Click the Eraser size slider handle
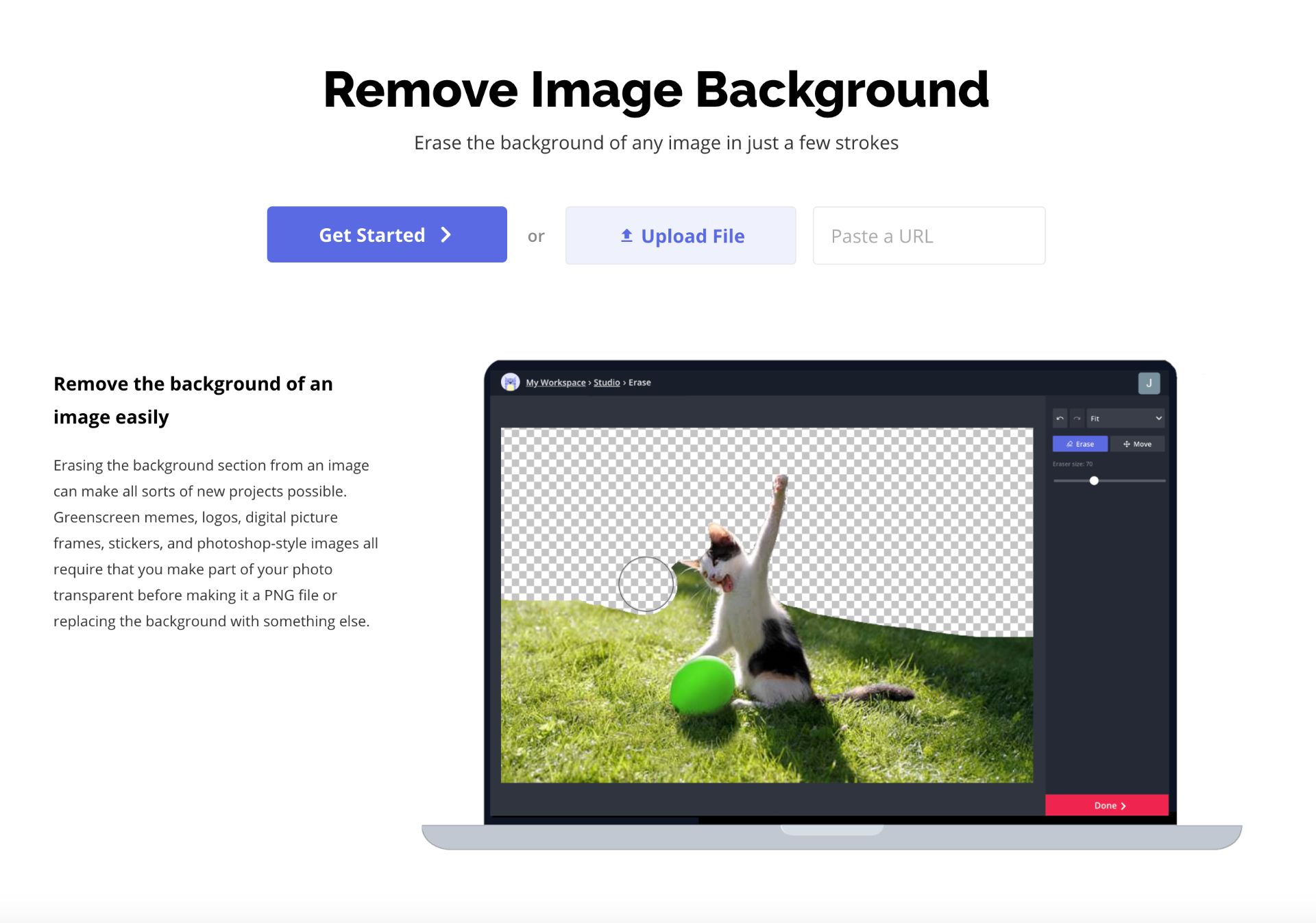Image resolution: width=1316 pixels, height=923 pixels. click(x=1094, y=481)
